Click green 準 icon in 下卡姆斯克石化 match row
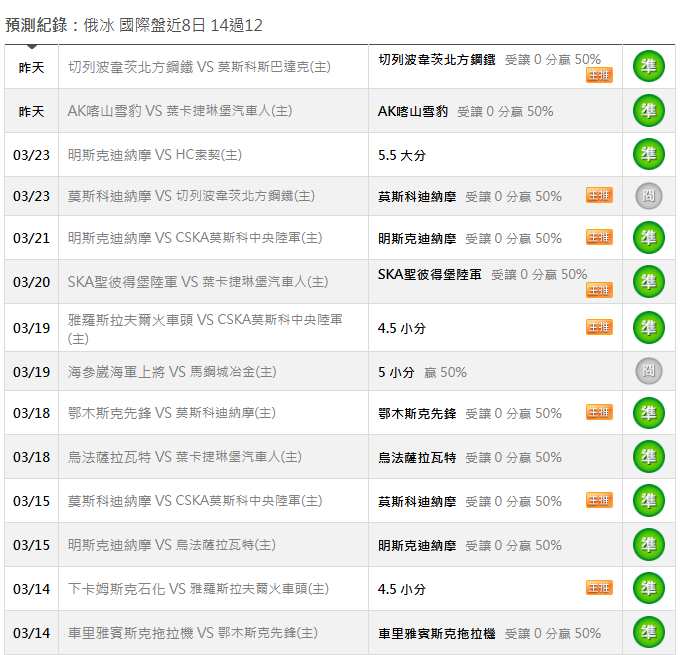680x655 pixels. (649, 588)
